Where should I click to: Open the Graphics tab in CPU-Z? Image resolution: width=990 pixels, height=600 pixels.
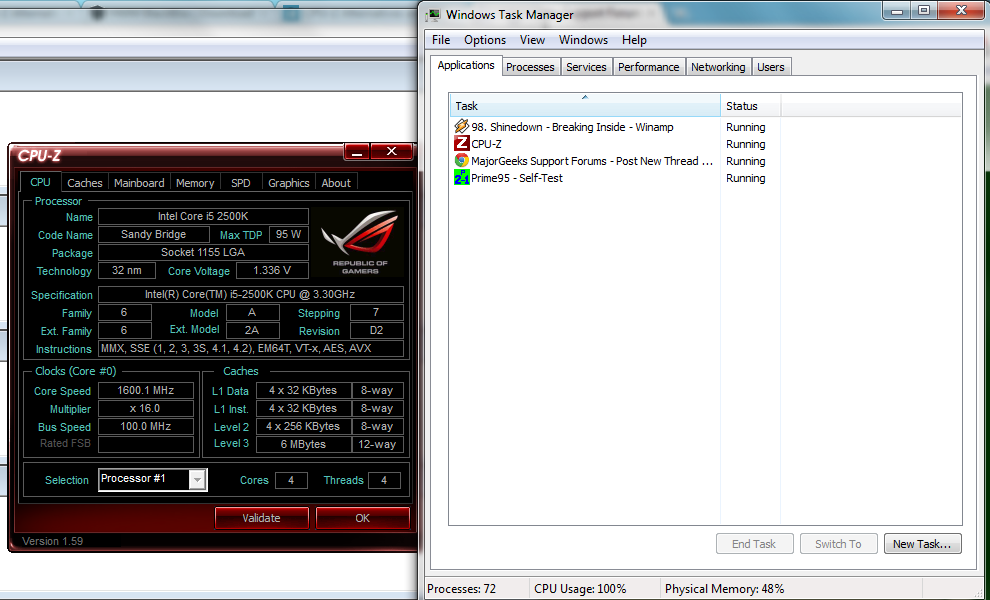coord(289,183)
